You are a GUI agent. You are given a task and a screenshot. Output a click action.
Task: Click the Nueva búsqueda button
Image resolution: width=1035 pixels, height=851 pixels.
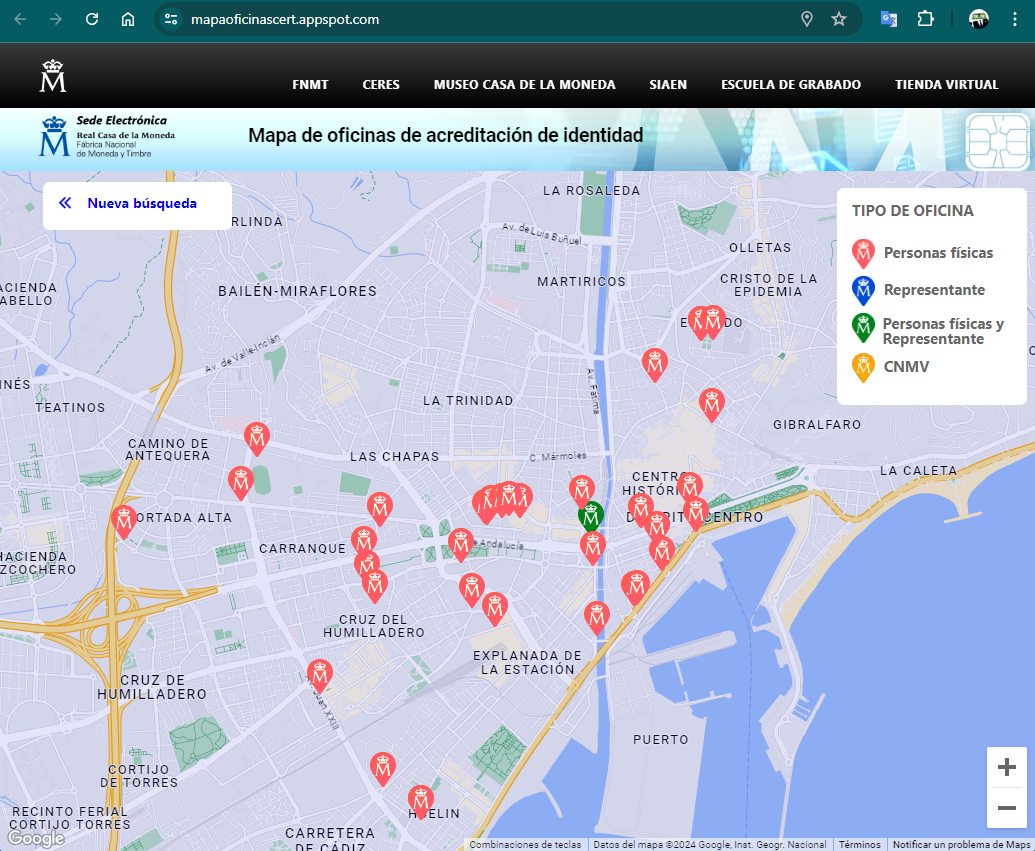coord(137,204)
